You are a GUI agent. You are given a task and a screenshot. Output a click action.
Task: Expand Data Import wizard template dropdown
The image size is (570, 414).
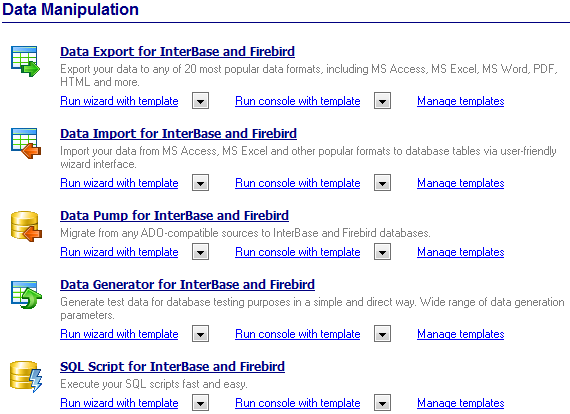coord(201,183)
